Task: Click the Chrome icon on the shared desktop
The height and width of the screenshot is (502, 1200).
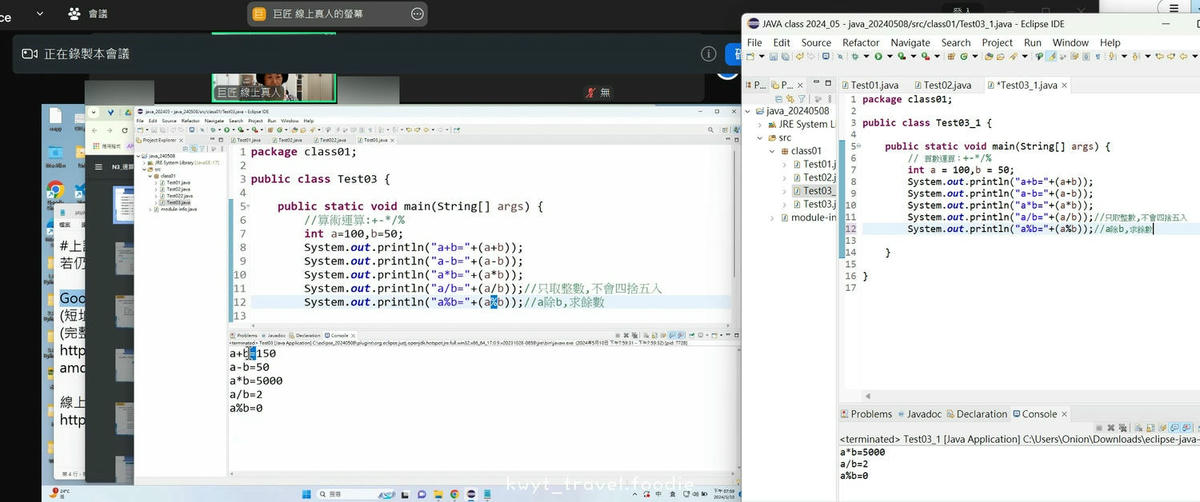Action: click(x=54, y=189)
